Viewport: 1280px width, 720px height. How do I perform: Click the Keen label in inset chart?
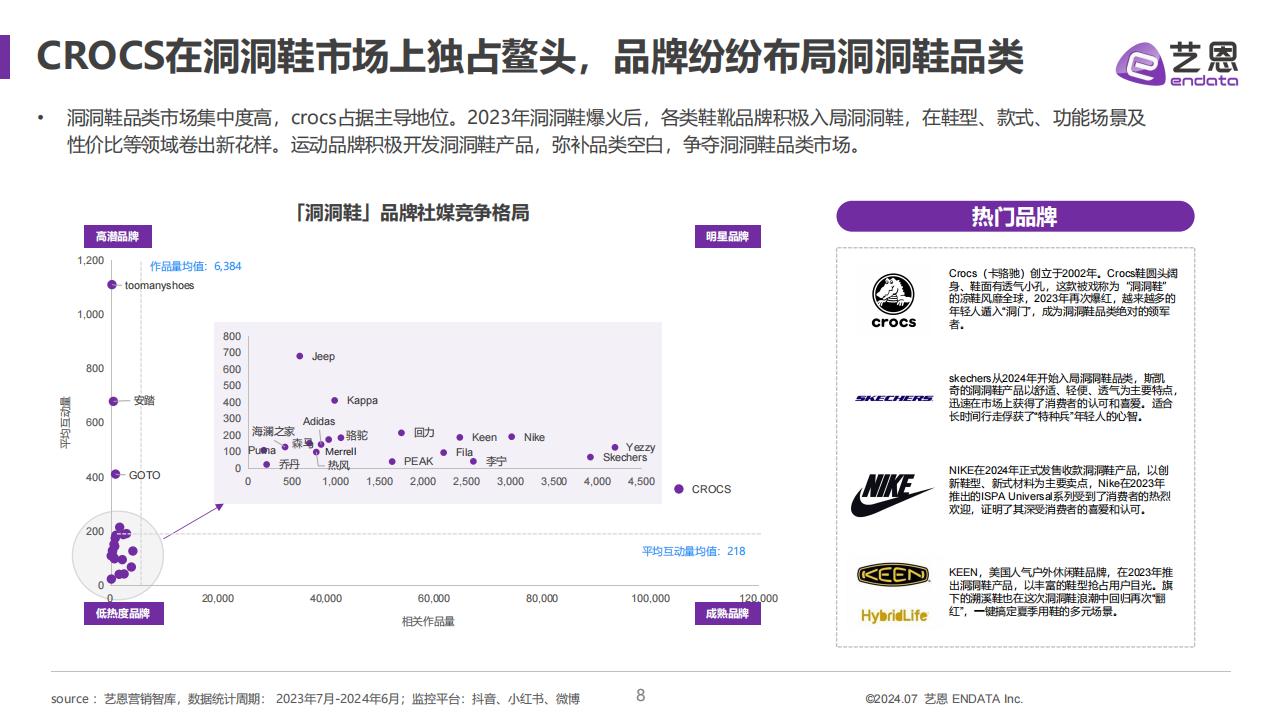(x=484, y=437)
